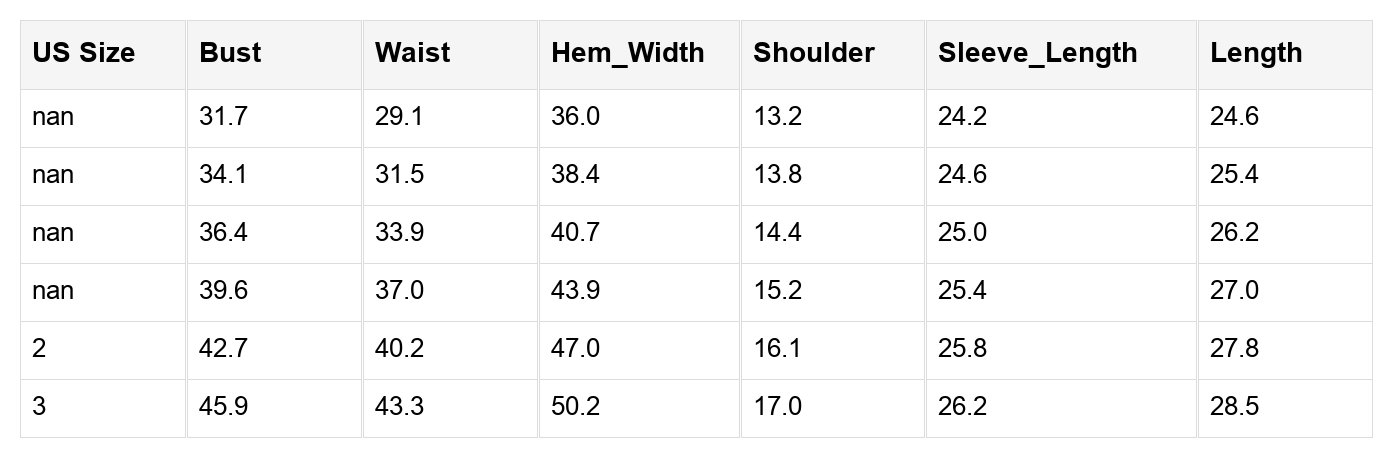This screenshot has width=1392, height=457.
Task: Select the bust value 45.9 cell
Action: click(223, 407)
